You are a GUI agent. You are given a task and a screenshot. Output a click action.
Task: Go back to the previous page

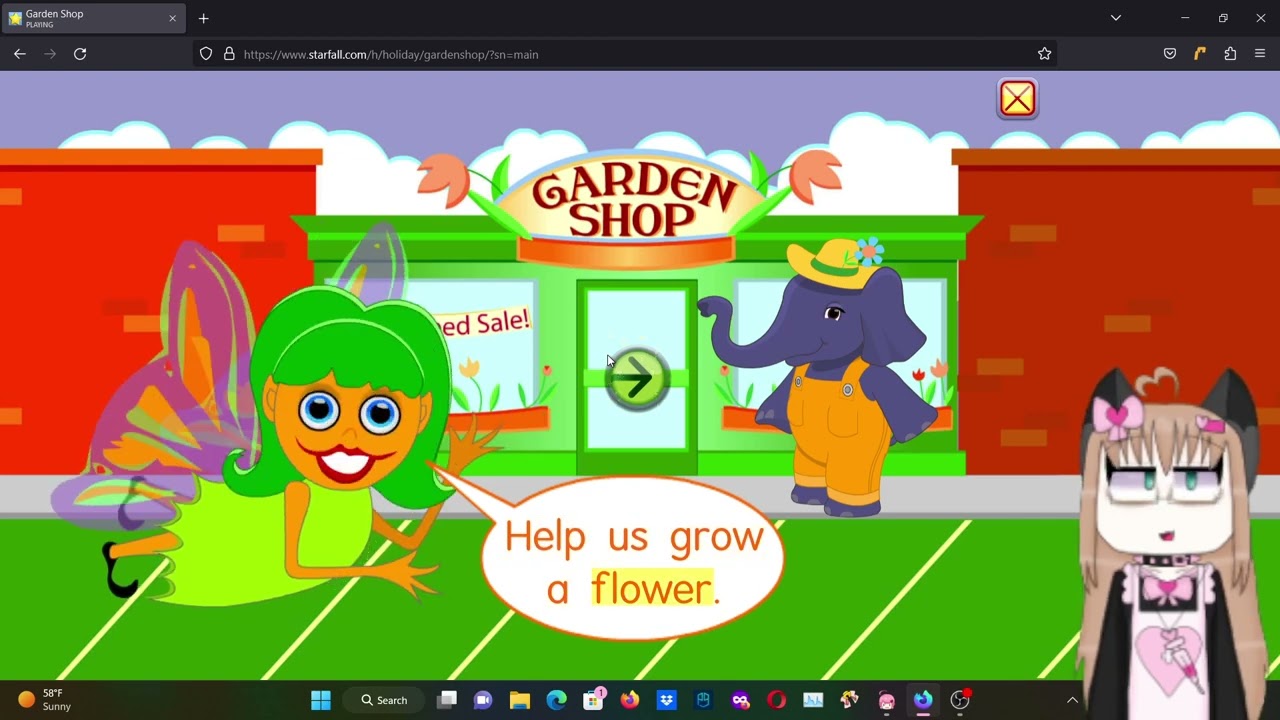(x=20, y=54)
